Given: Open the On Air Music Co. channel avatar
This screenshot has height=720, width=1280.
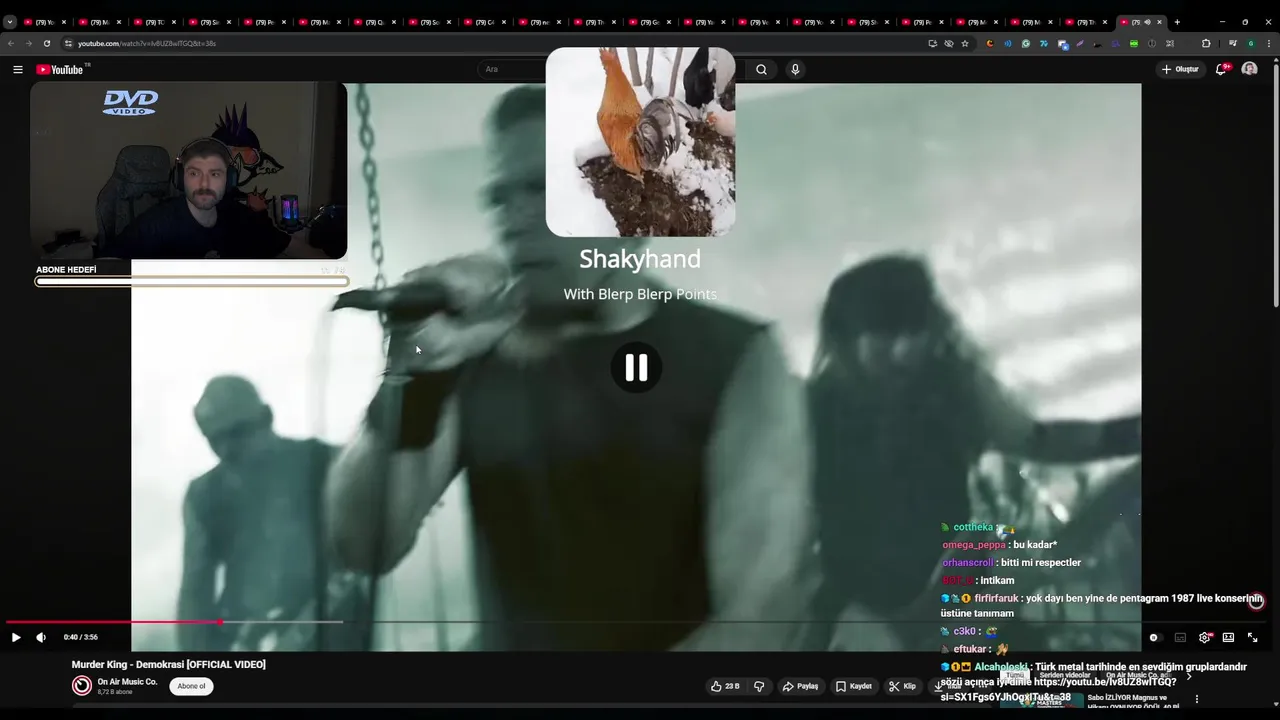Looking at the screenshot, I should [82, 685].
